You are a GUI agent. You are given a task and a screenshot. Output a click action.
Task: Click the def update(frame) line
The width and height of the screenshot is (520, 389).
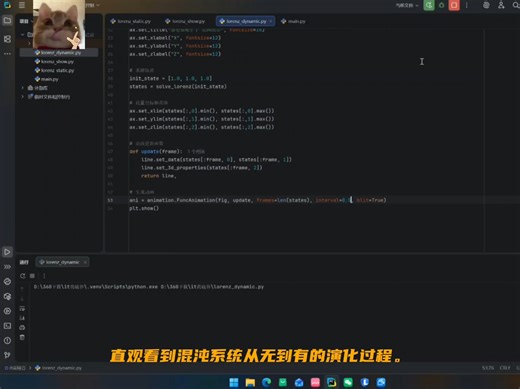coord(156,151)
